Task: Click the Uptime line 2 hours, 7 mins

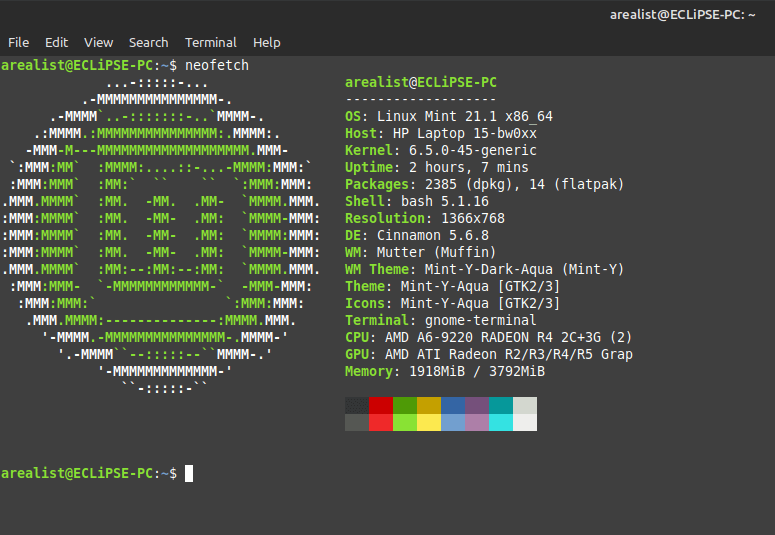Action: click(437, 168)
